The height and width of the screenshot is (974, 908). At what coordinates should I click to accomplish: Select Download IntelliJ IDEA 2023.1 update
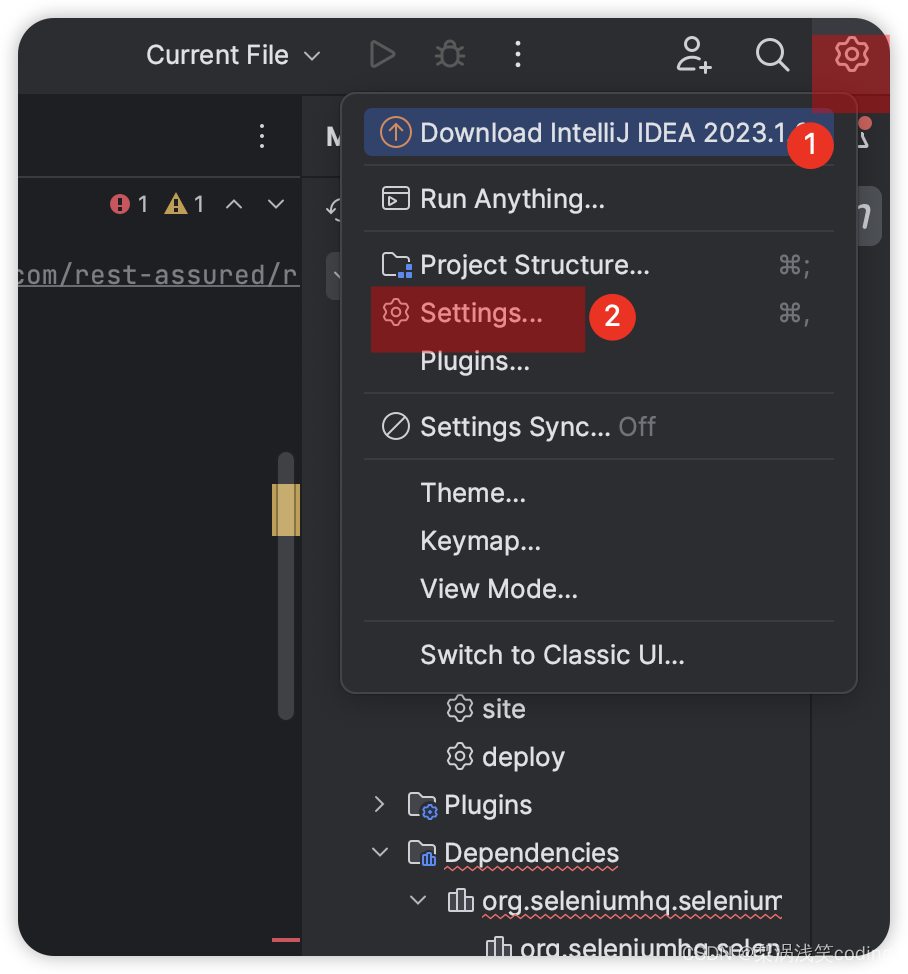click(x=599, y=132)
